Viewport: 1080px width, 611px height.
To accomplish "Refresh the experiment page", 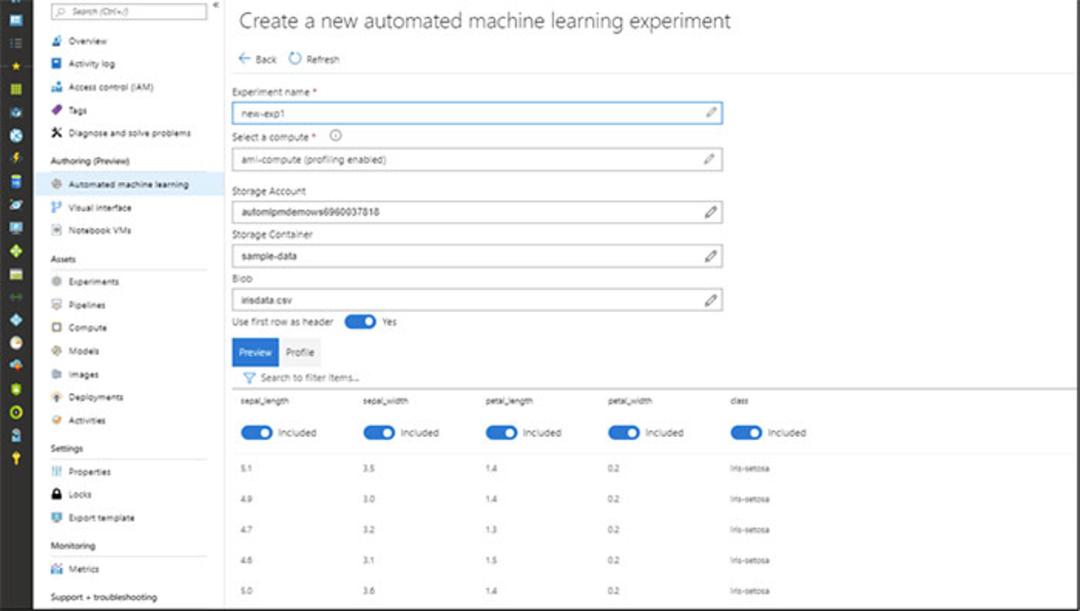I will click(x=314, y=59).
